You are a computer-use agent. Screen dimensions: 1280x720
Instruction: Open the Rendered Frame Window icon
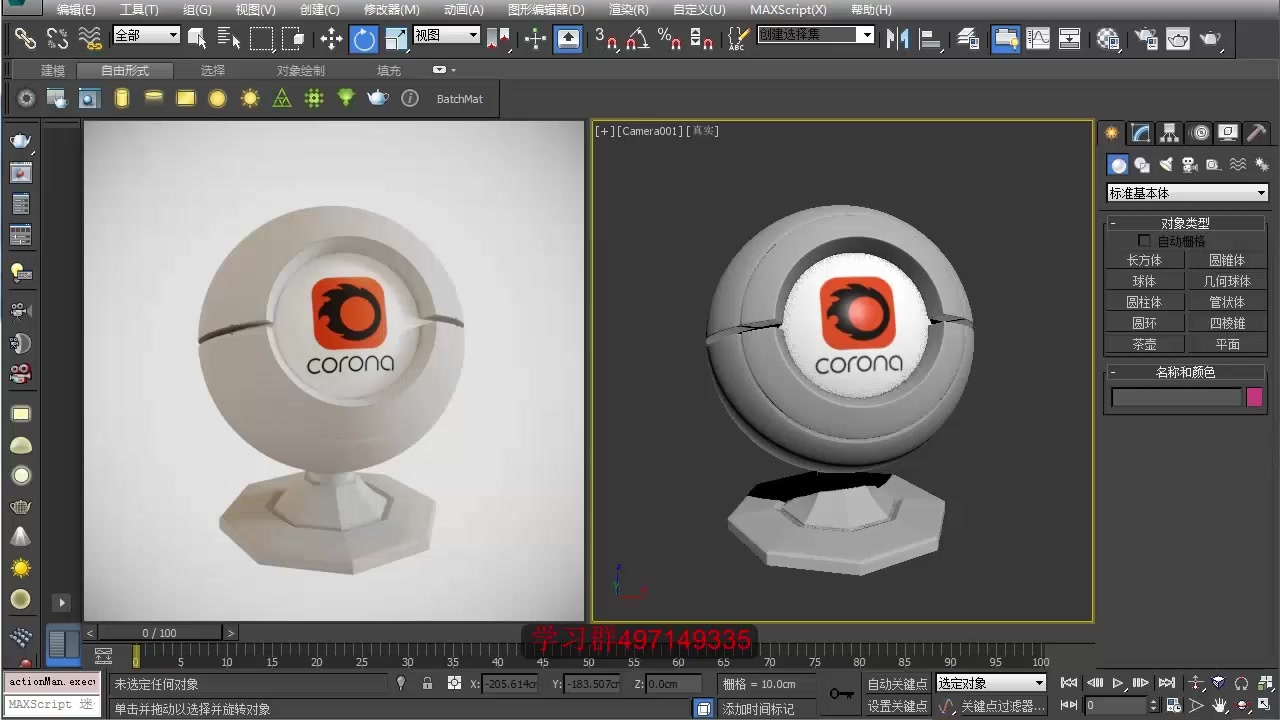coord(1178,39)
